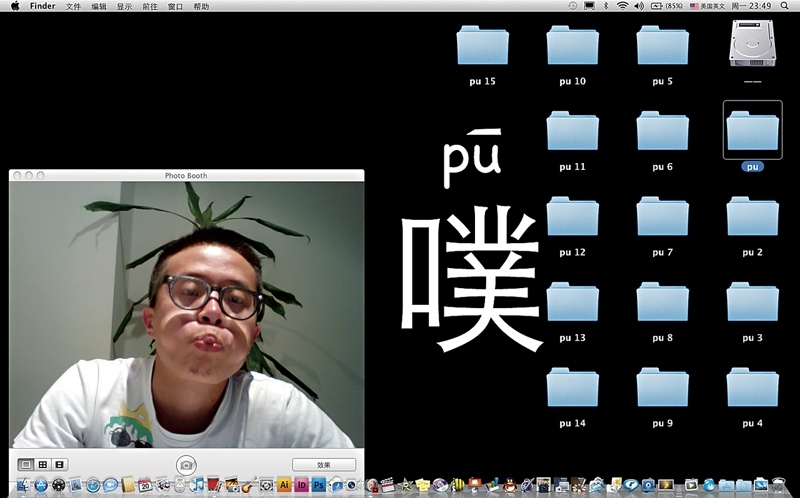
Task: Open Keynote from the dock
Action: [474, 485]
